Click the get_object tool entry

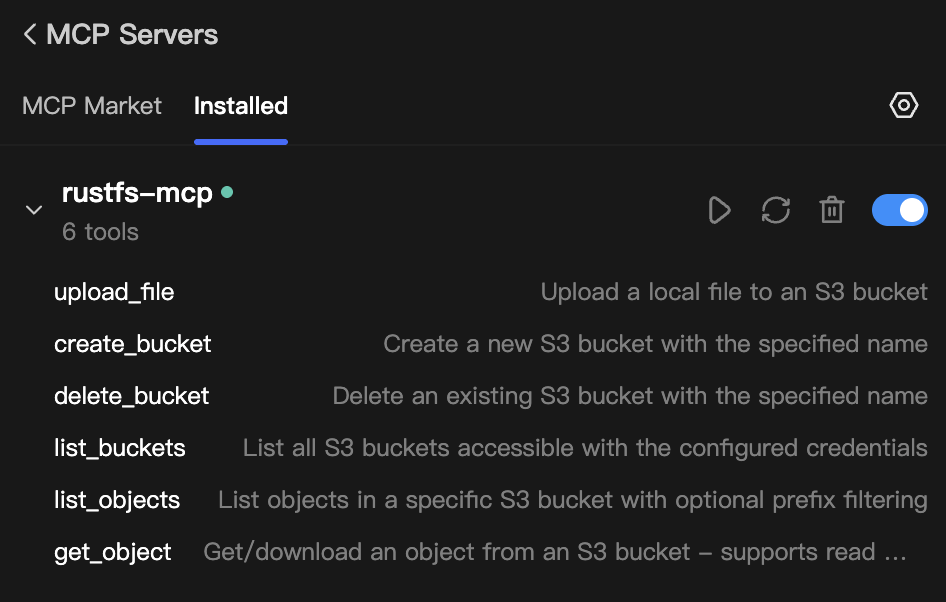pyautogui.click(x=112, y=551)
